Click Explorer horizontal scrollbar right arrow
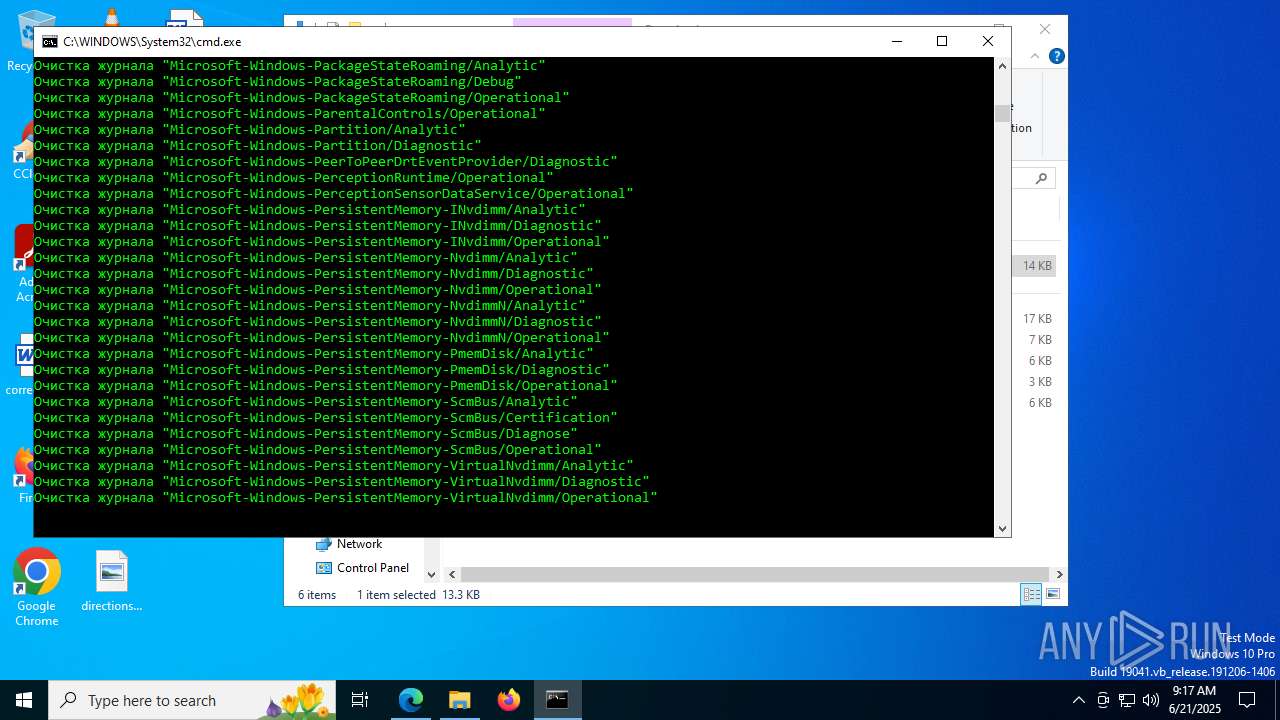This screenshot has height=720, width=1280. point(1059,574)
